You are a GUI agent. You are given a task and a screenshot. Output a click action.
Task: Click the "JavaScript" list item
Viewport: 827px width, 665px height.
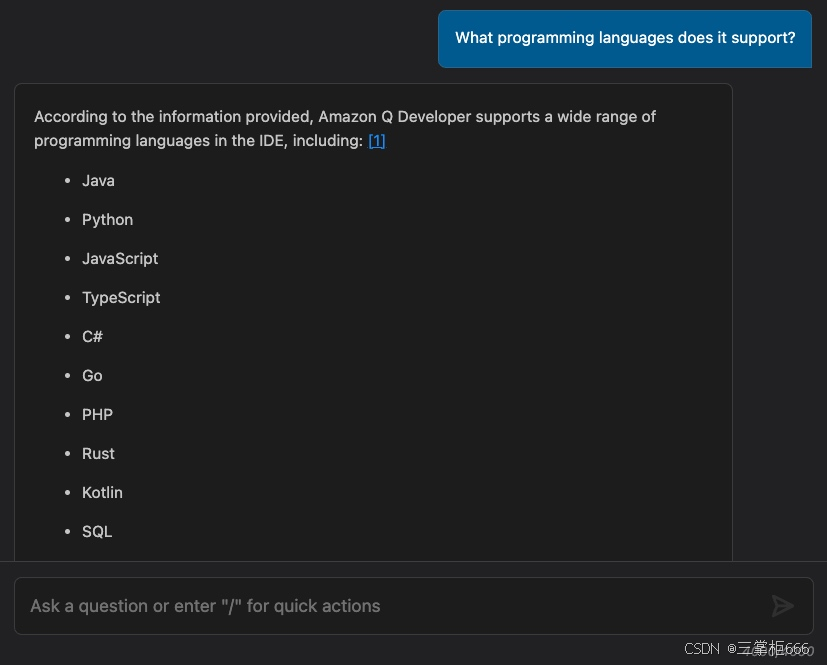click(x=120, y=259)
